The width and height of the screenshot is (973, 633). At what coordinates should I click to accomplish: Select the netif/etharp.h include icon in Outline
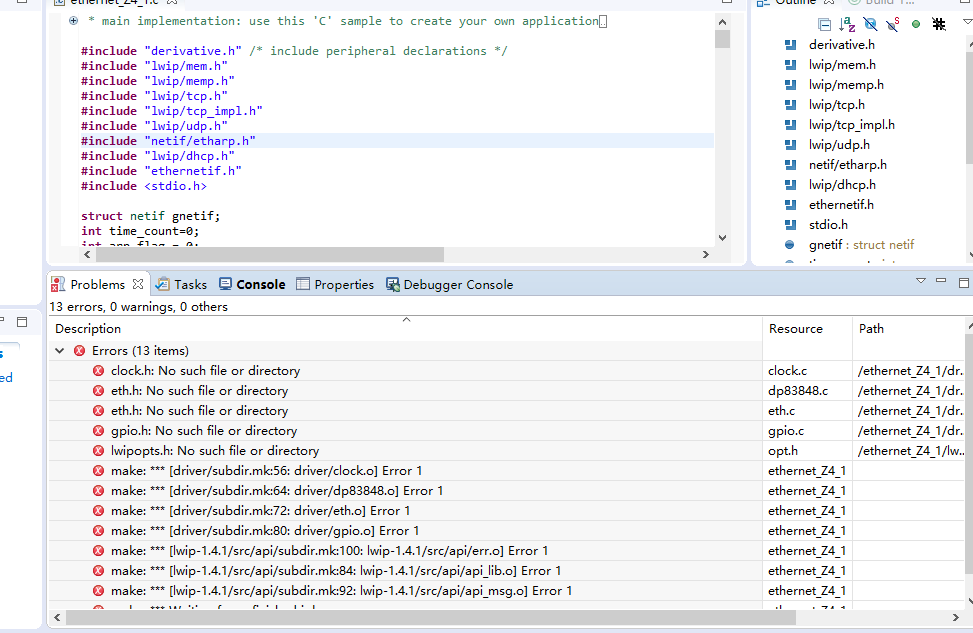pos(791,164)
